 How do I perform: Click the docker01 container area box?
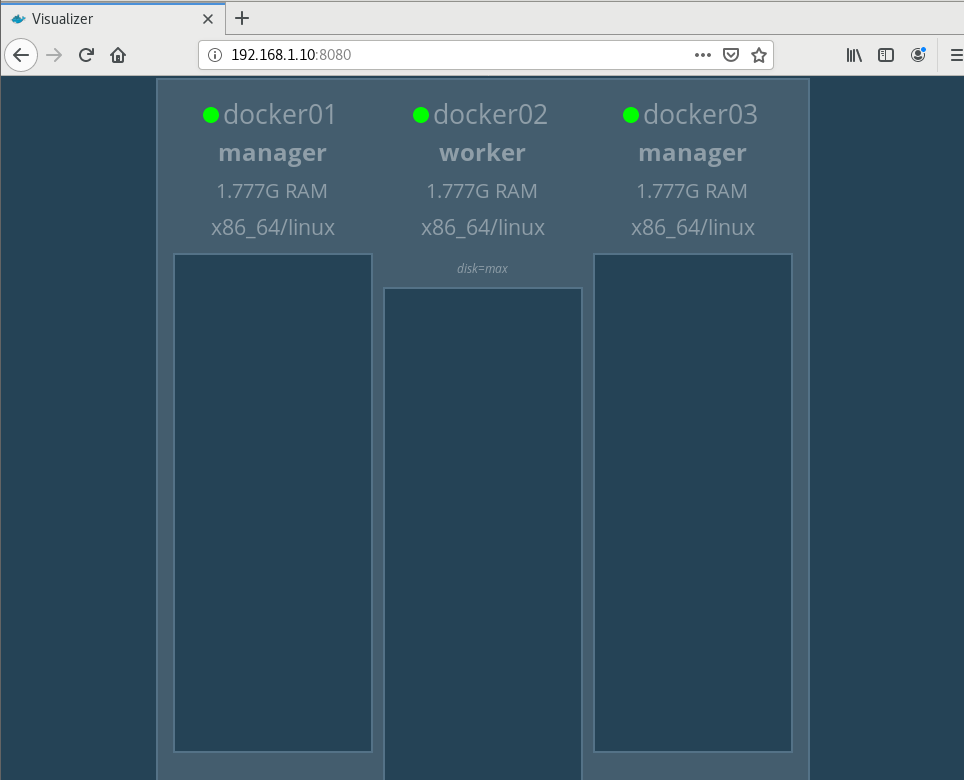point(273,503)
